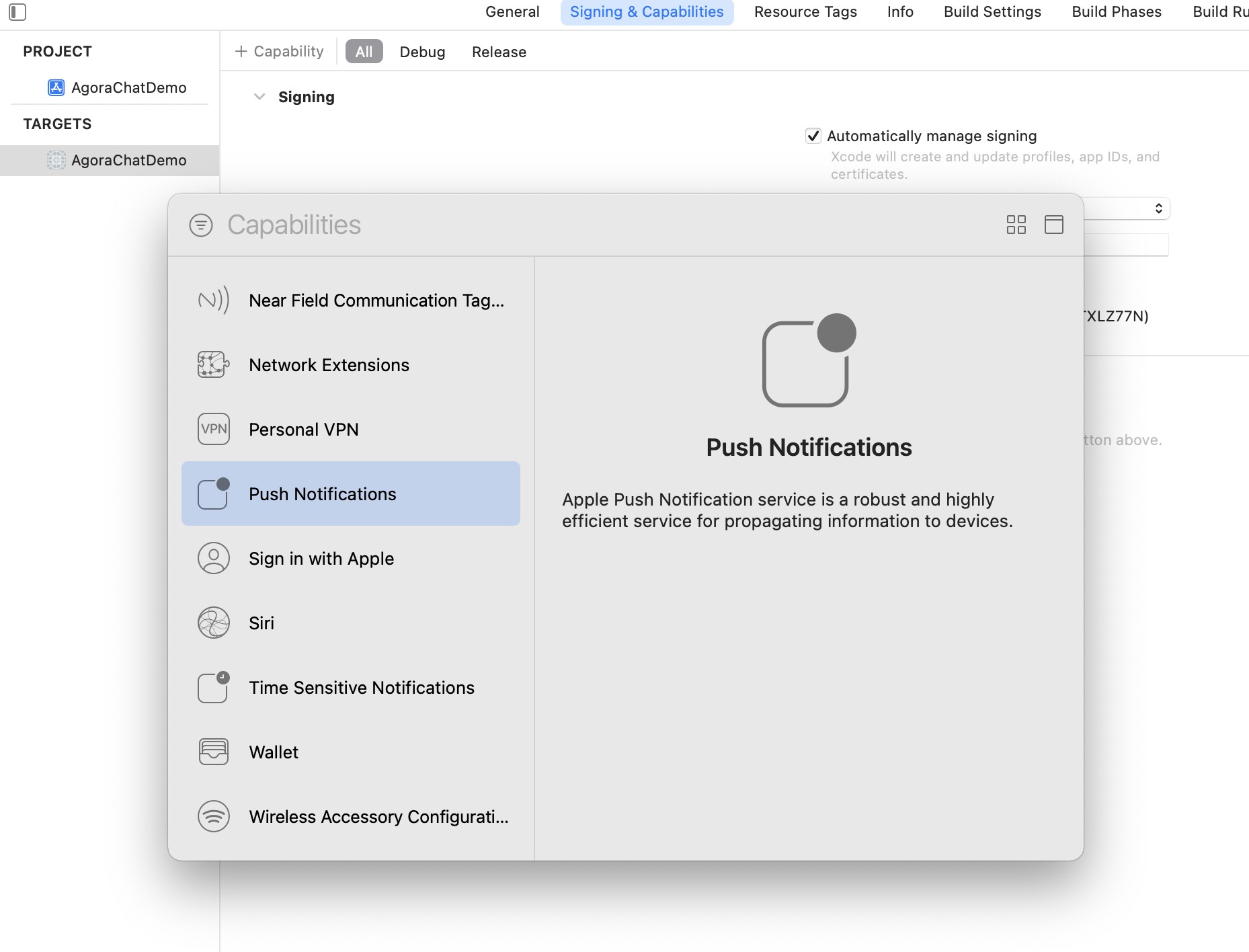Collapse the Signing section chevron
Screen dimensions: 1249x952
tap(259, 97)
